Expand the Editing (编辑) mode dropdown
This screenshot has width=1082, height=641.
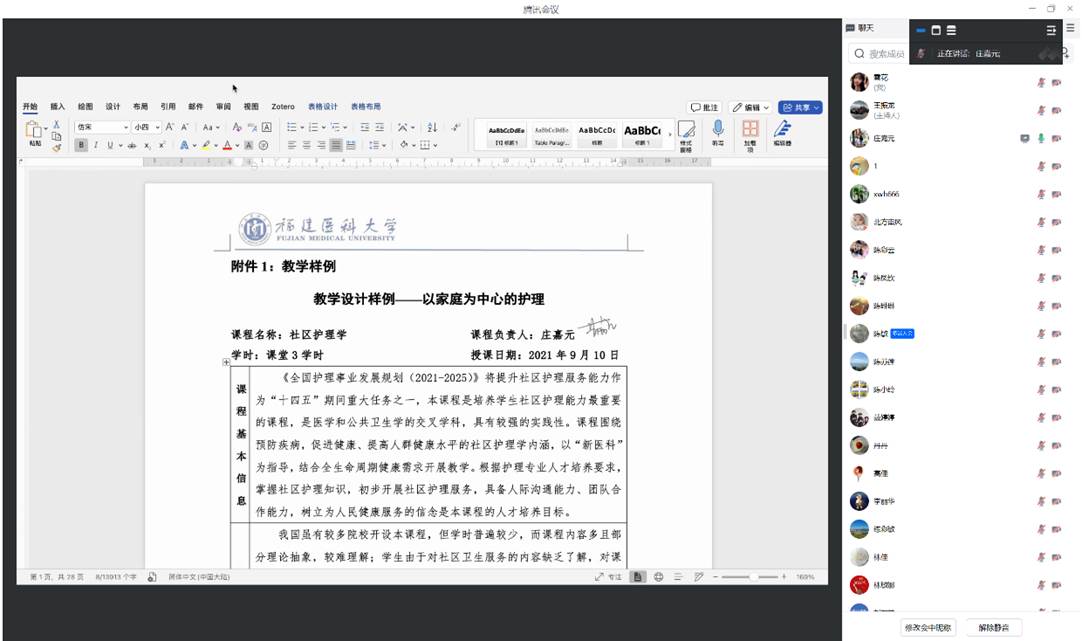point(750,107)
